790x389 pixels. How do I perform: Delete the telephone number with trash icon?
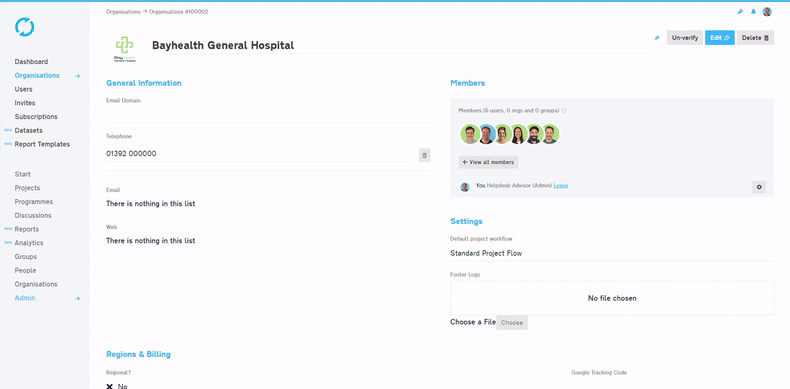click(424, 155)
